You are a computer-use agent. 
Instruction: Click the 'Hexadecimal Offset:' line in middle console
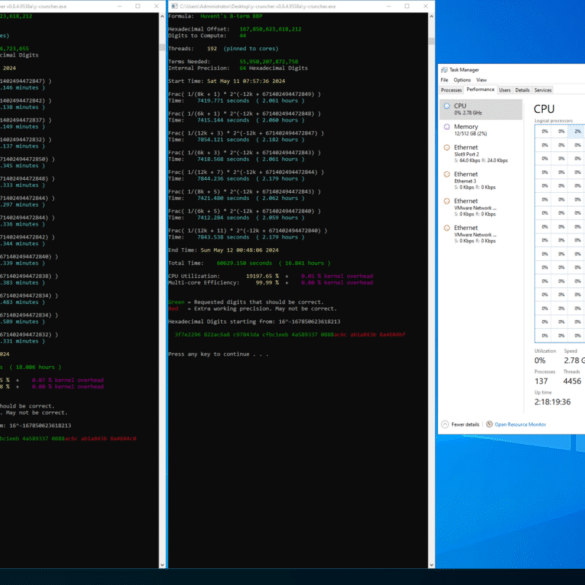pos(235,29)
